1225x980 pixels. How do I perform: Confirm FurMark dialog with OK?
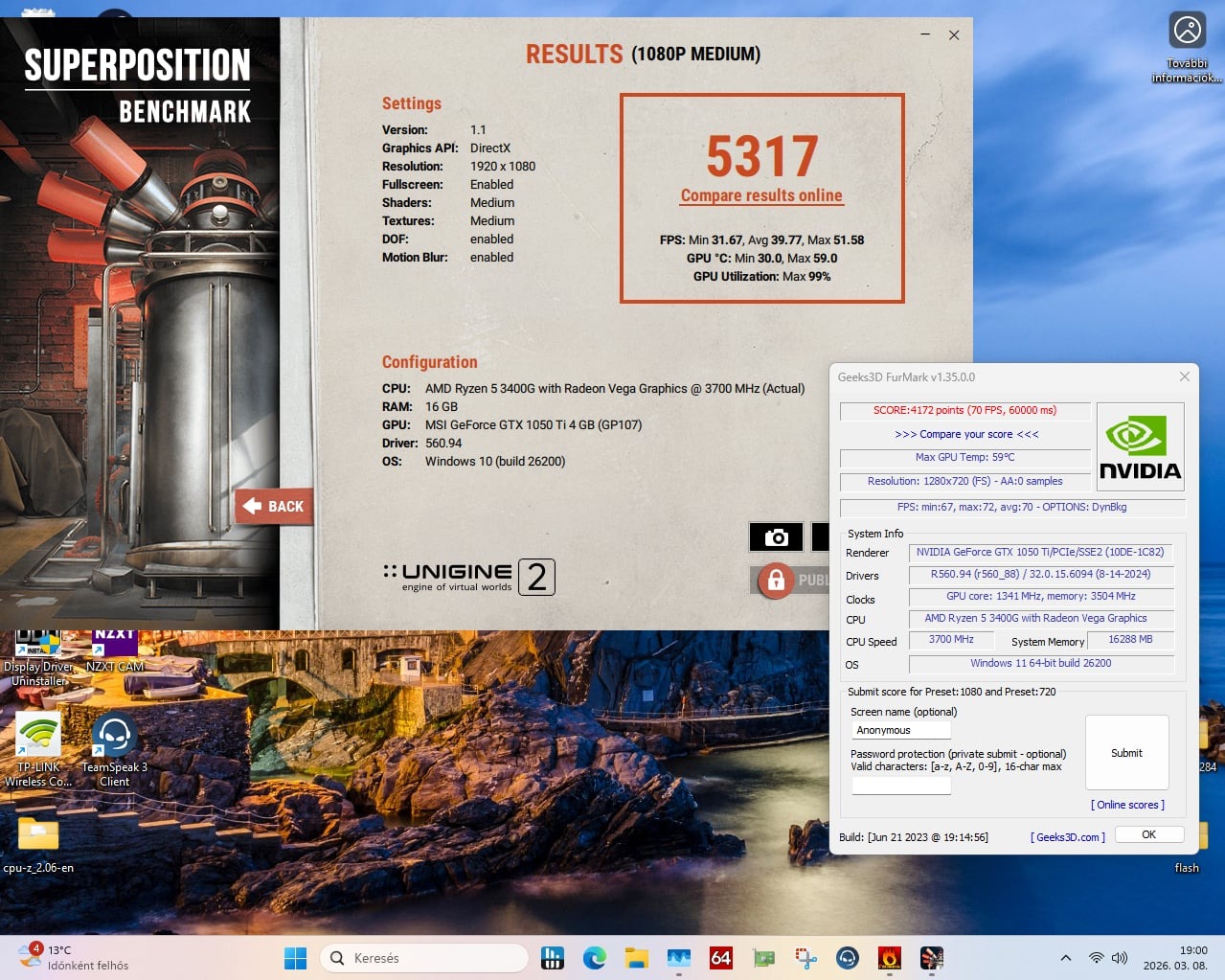[1148, 834]
